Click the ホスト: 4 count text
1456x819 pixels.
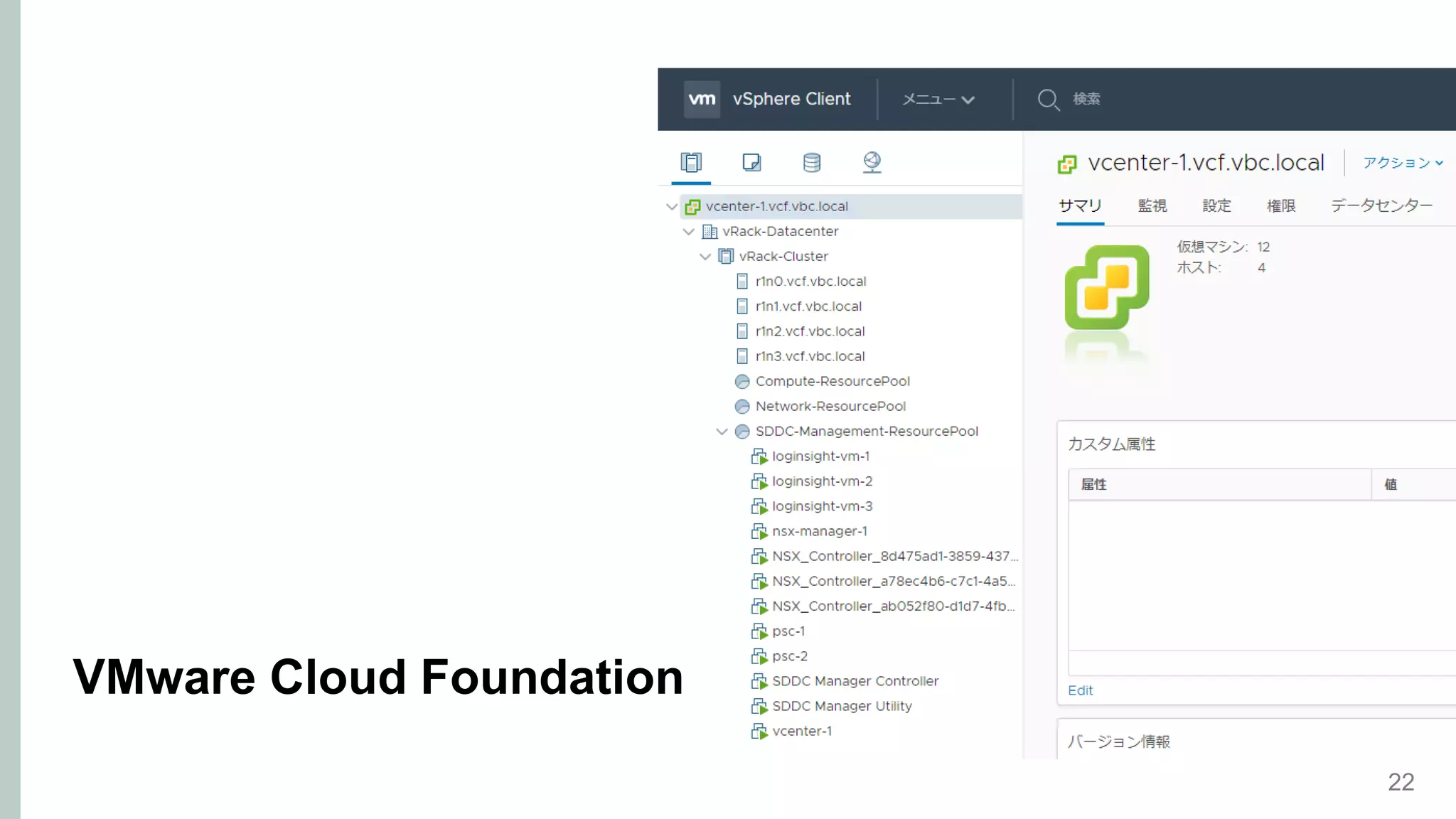tap(1221, 267)
